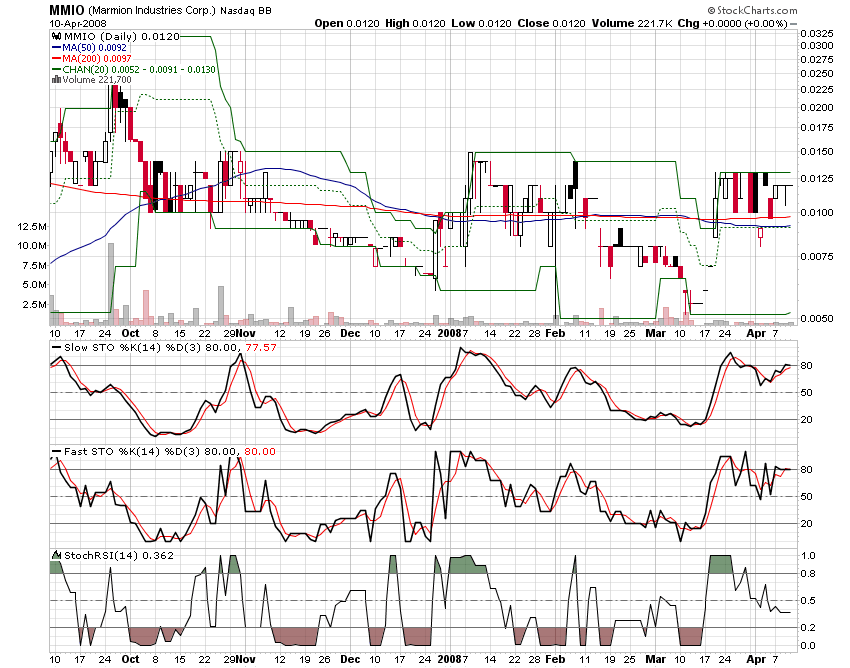This screenshot has height=668, width=850.
Task: Click the 0.0325 price axis label
Action: click(817, 34)
